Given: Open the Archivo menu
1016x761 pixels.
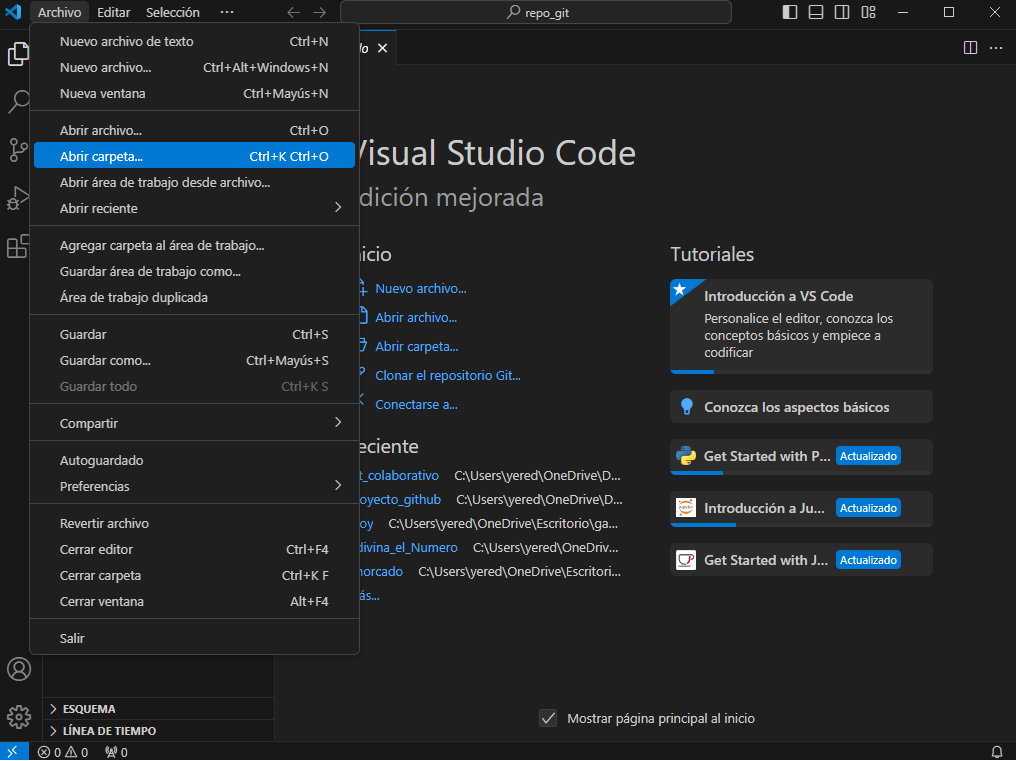Looking at the screenshot, I should pos(60,12).
